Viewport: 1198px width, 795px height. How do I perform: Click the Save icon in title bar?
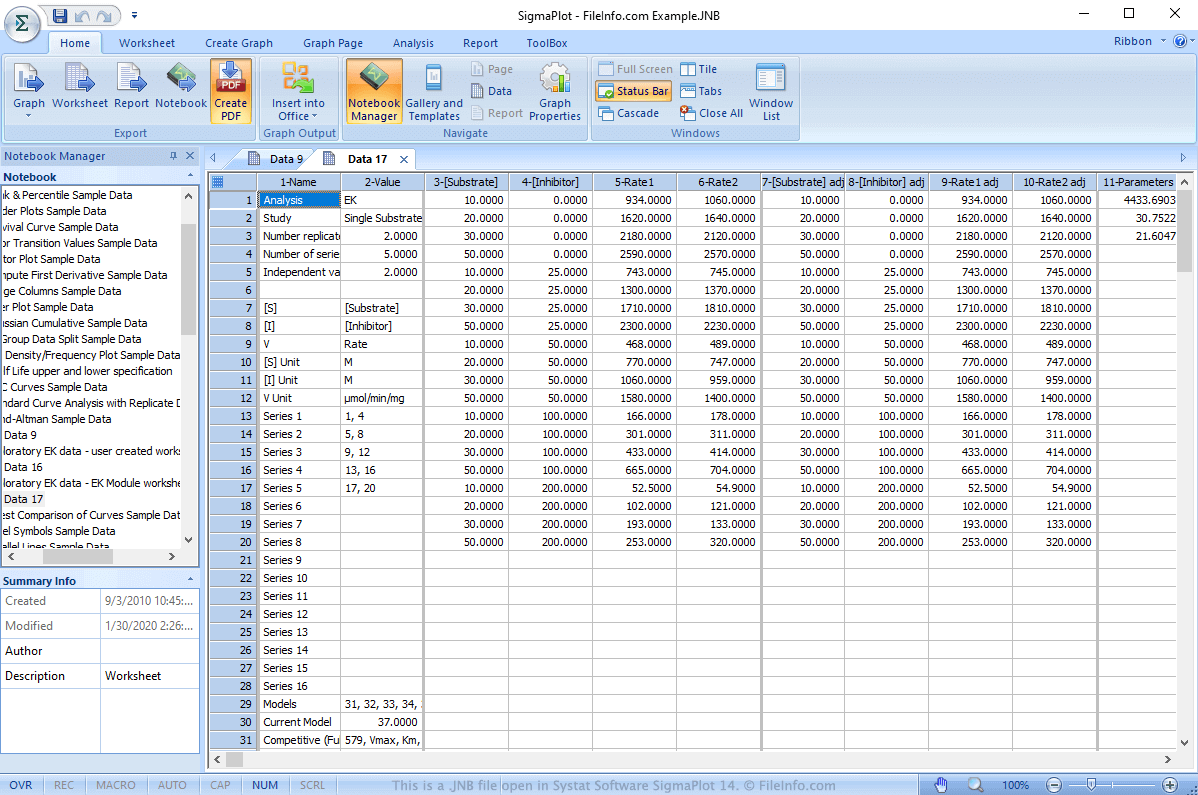click(x=60, y=15)
